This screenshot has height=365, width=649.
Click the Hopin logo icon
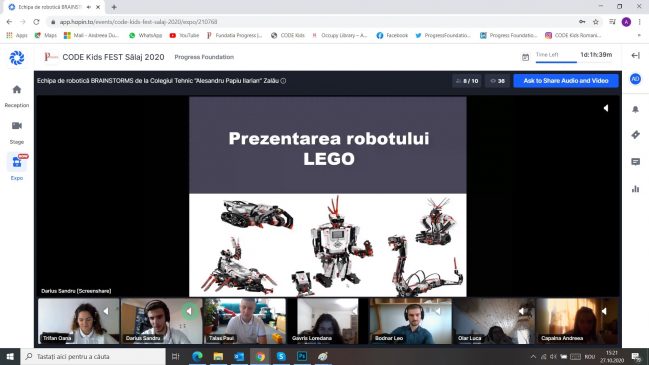[x=17, y=58]
